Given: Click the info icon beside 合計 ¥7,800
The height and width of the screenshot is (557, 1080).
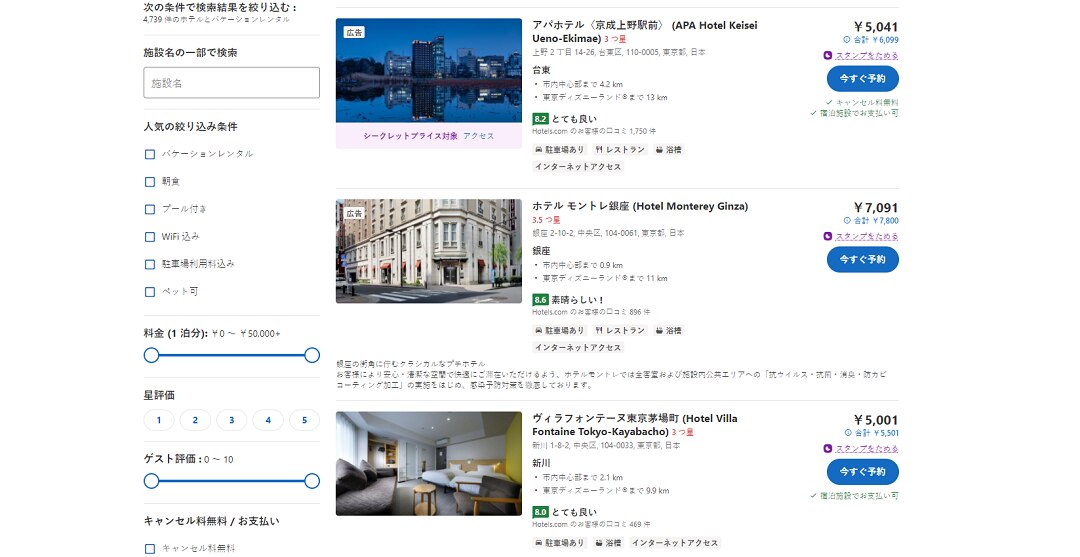Looking at the screenshot, I should pos(847,221).
